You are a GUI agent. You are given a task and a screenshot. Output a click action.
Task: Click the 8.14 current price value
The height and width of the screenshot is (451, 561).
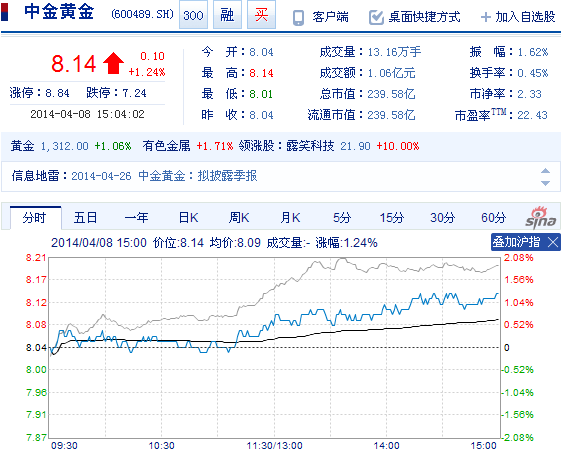[73, 64]
